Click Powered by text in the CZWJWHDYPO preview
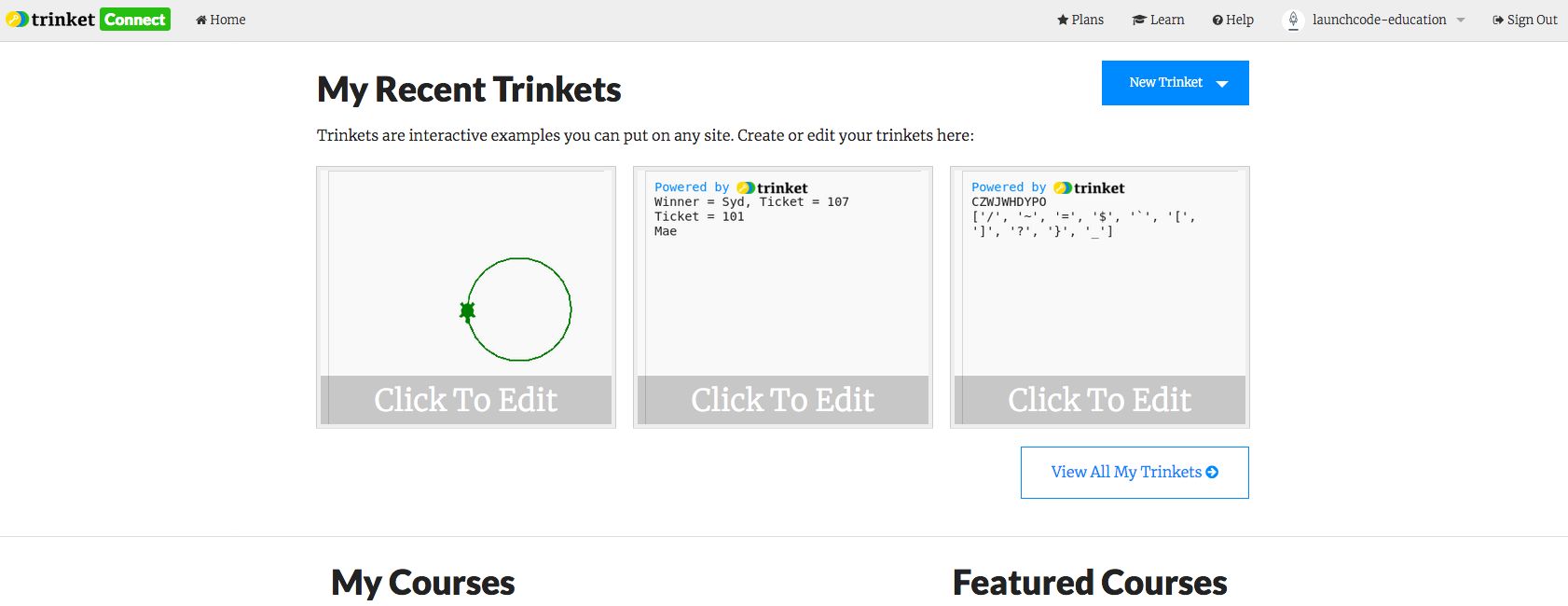This screenshot has width=1568, height=606. 1009,187
